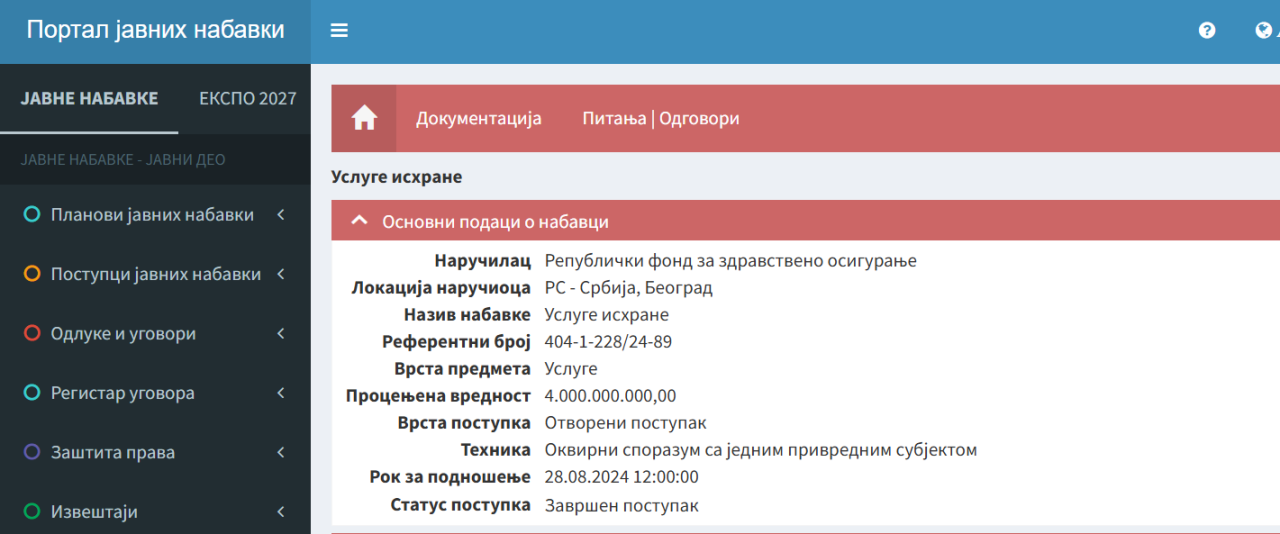
Task: Open the Документација tab
Action: click(x=479, y=118)
